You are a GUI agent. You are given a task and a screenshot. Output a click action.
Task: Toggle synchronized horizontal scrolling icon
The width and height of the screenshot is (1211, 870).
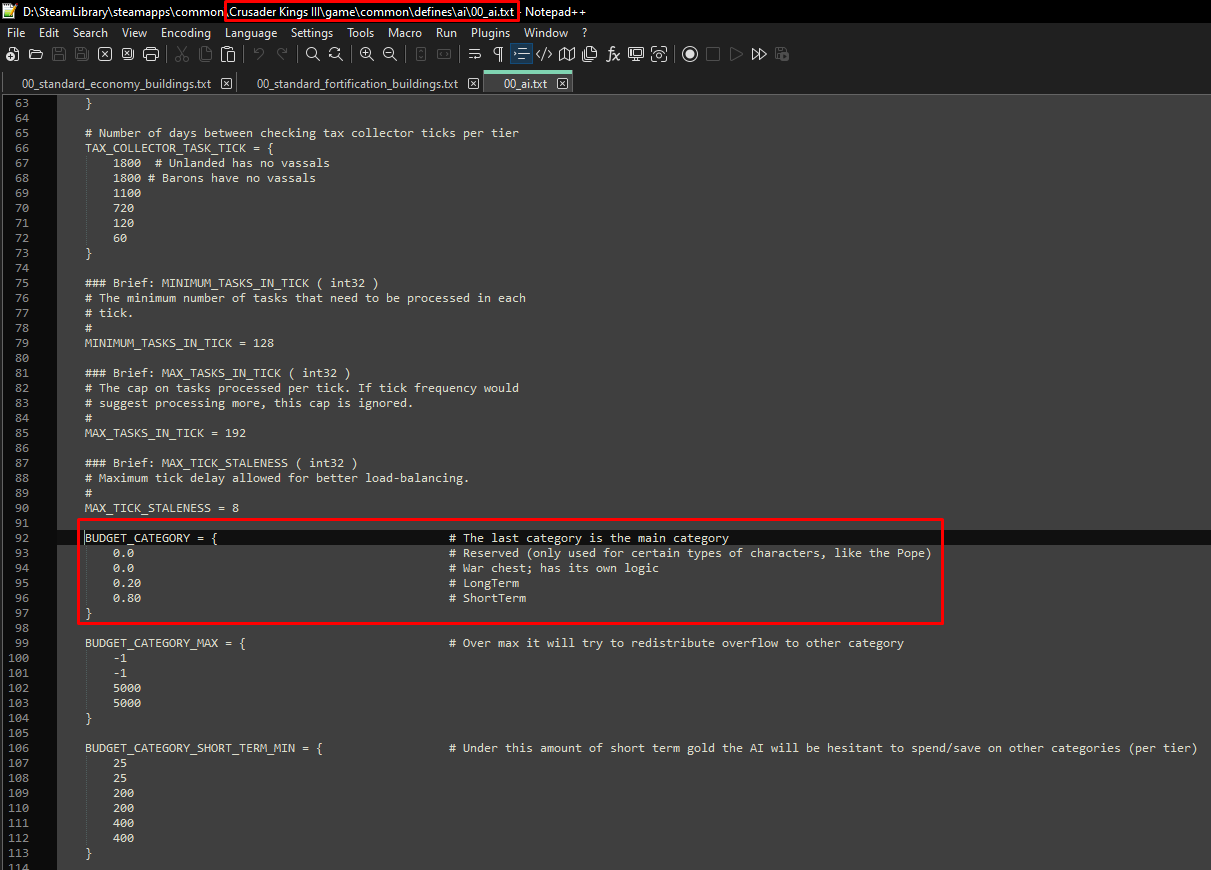pos(444,54)
